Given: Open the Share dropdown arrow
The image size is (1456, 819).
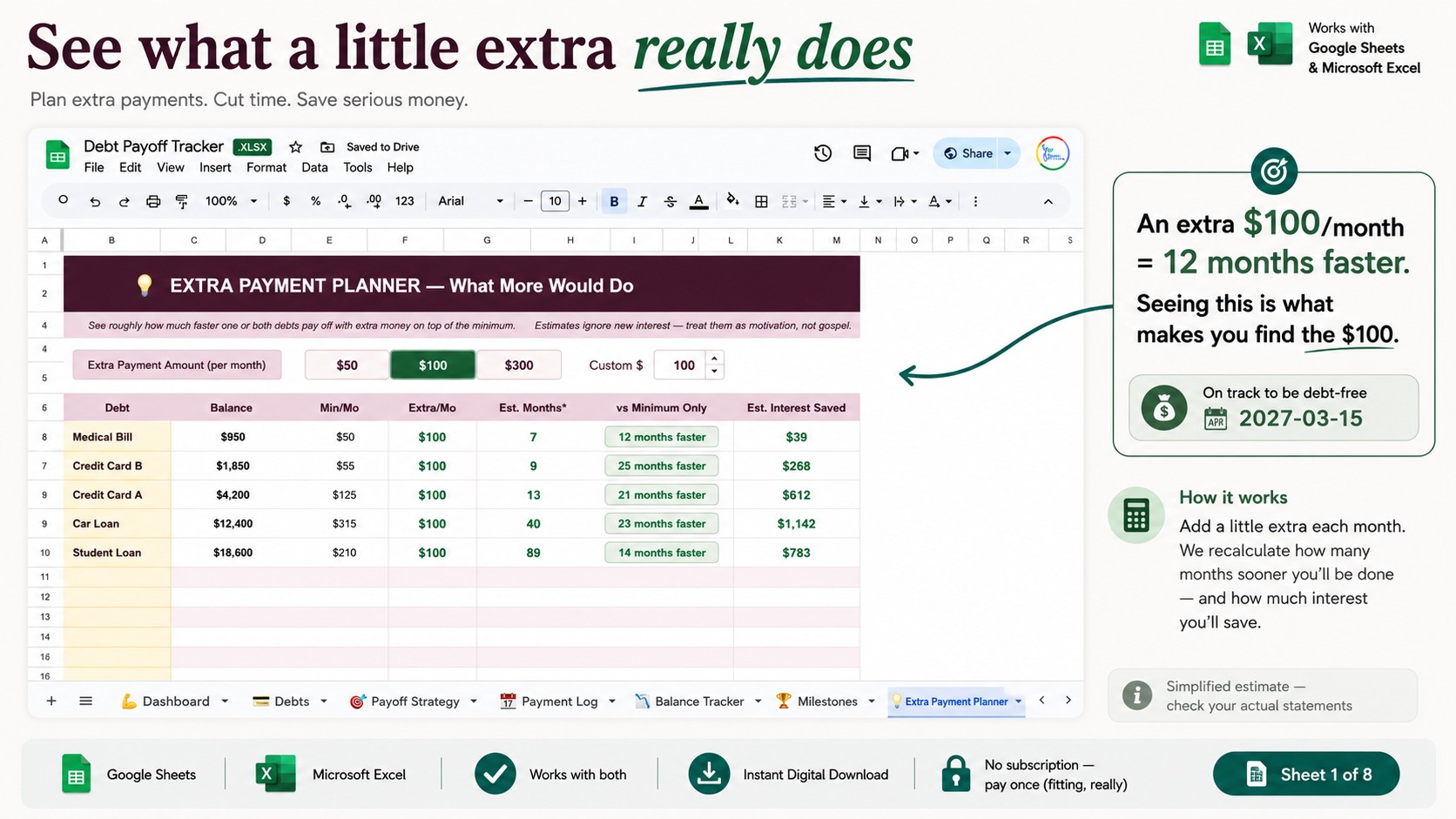Looking at the screenshot, I should [x=1008, y=153].
